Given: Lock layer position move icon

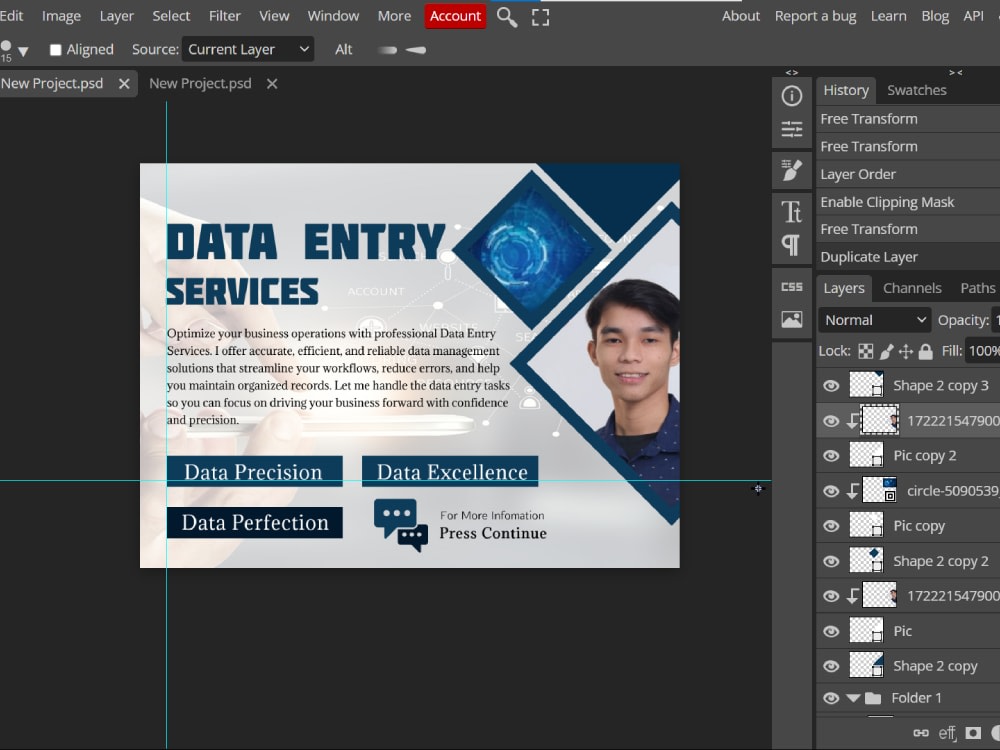Looking at the screenshot, I should tap(906, 351).
